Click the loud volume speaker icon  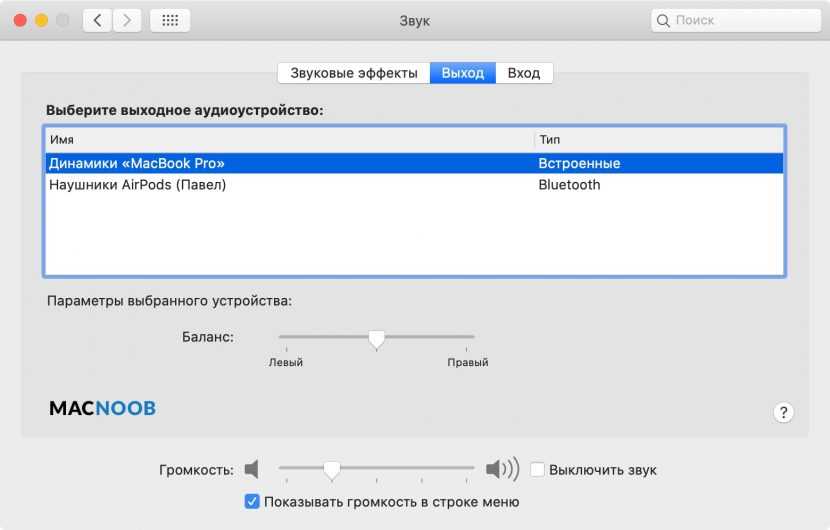tap(502, 469)
